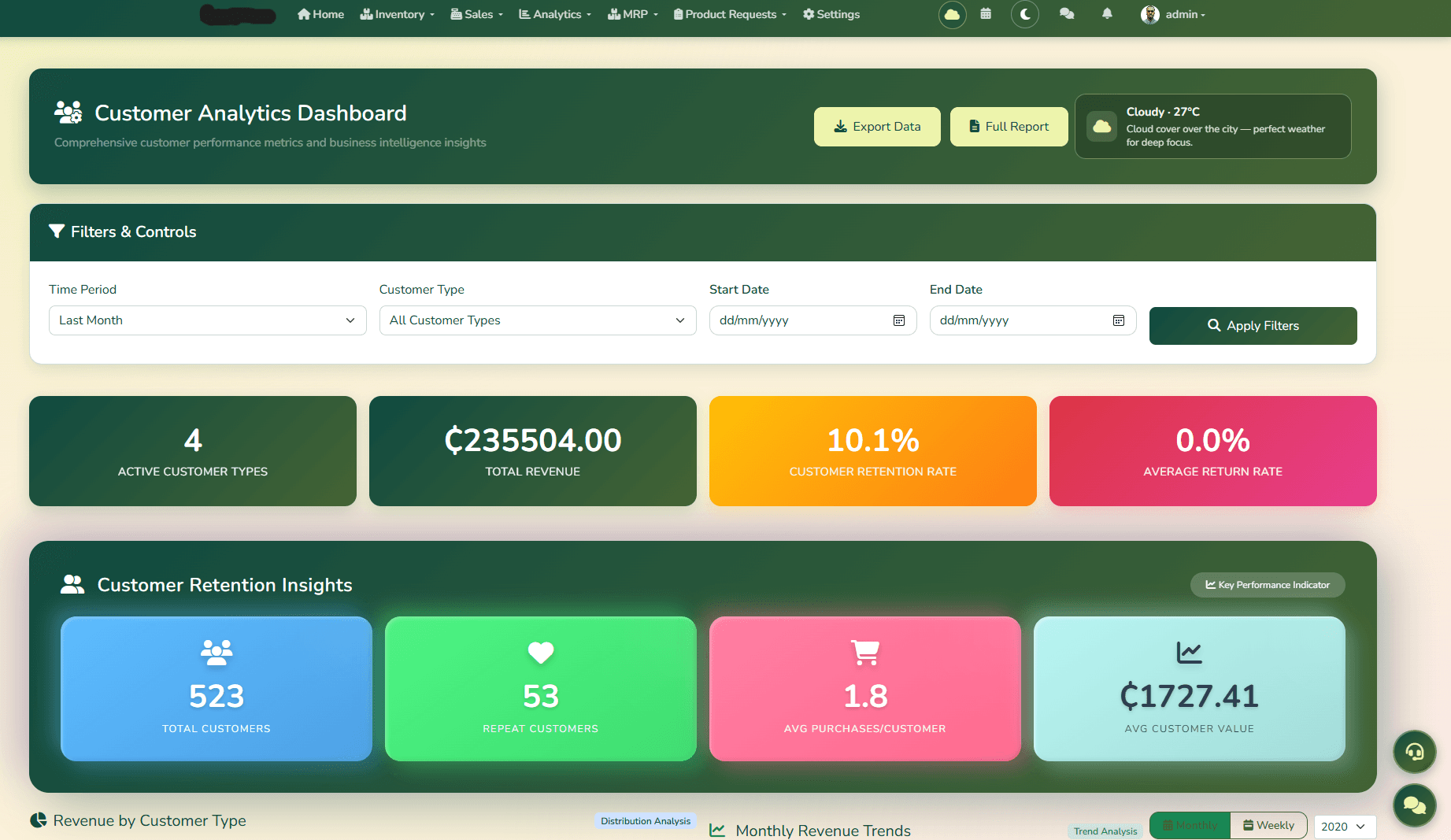The image size is (1451, 840).
Task: Open the 2020 year dropdown
Action: [1345, 827]
